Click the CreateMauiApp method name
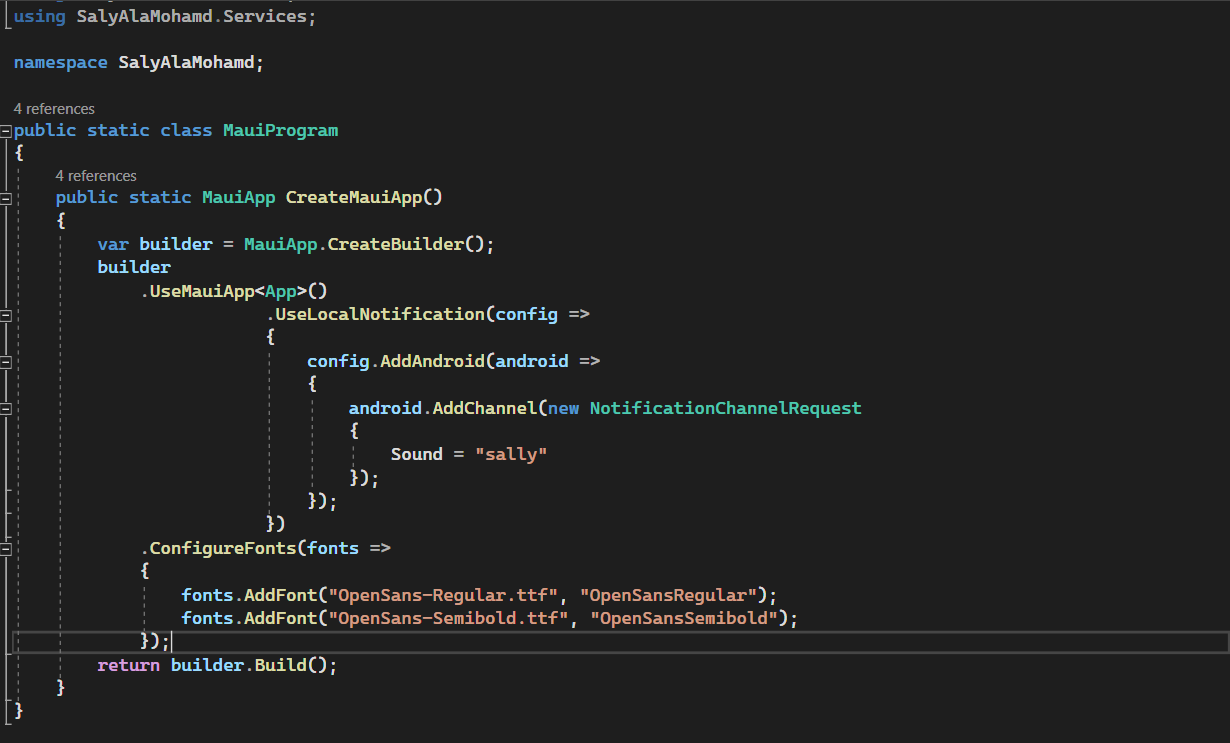 pyautogui.click(x=354, y=197)
